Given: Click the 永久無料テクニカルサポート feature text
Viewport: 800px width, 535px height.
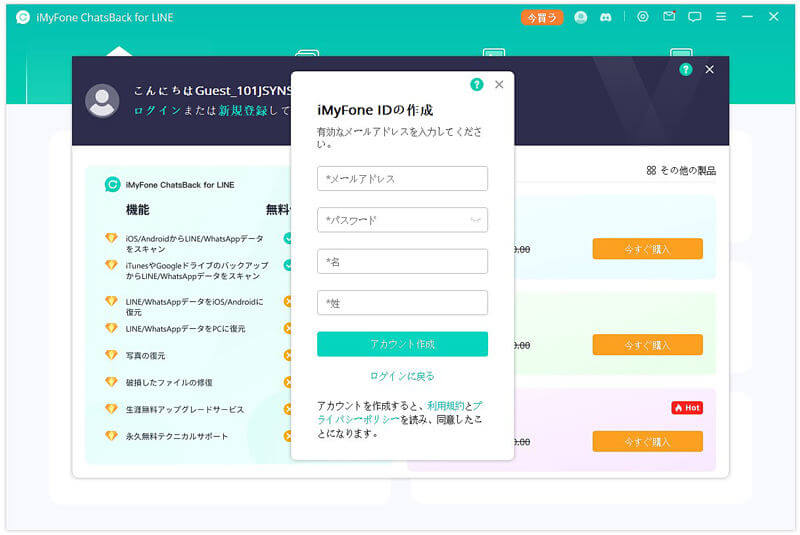Looking at the screenshot, I should click(x=177, y=437).
